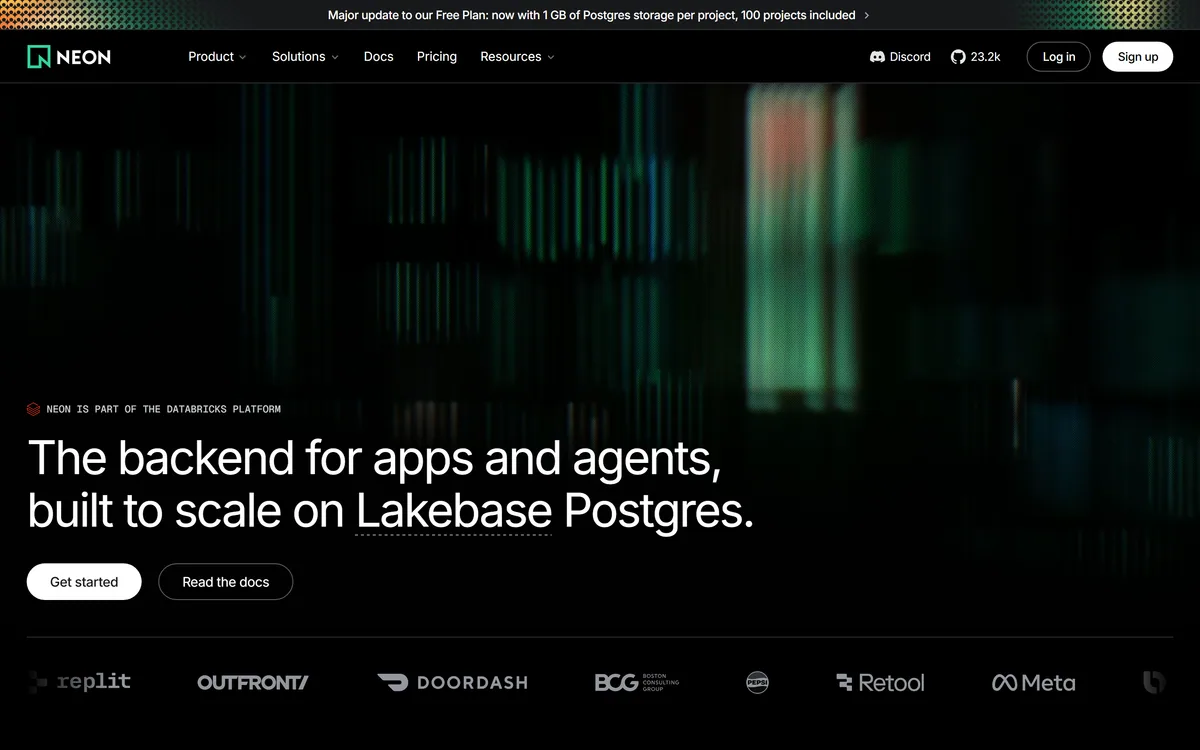Viewport: 1200px width, 750px height.
Task: Open the Docs nav item
Action: pos(379,57)
